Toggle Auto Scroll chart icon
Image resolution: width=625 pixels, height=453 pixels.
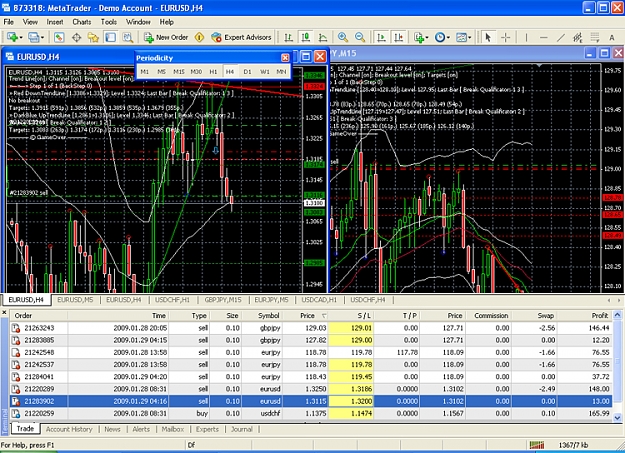pos(381,37)
